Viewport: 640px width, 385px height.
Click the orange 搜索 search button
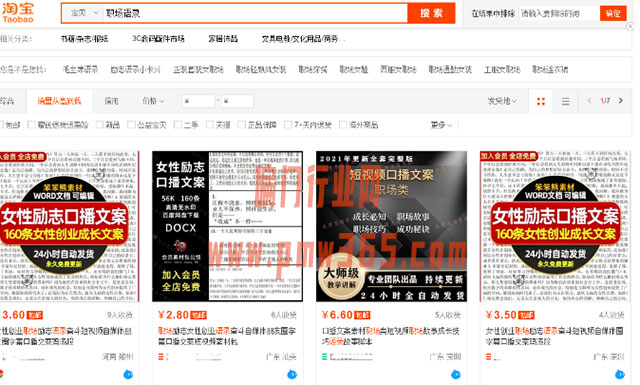(x=431, y=13)
